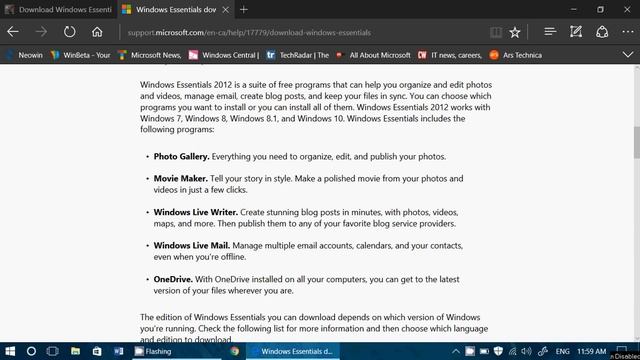Open File Explorer from the taskbar
640x360 pixels.
click(x=76, y=351)
